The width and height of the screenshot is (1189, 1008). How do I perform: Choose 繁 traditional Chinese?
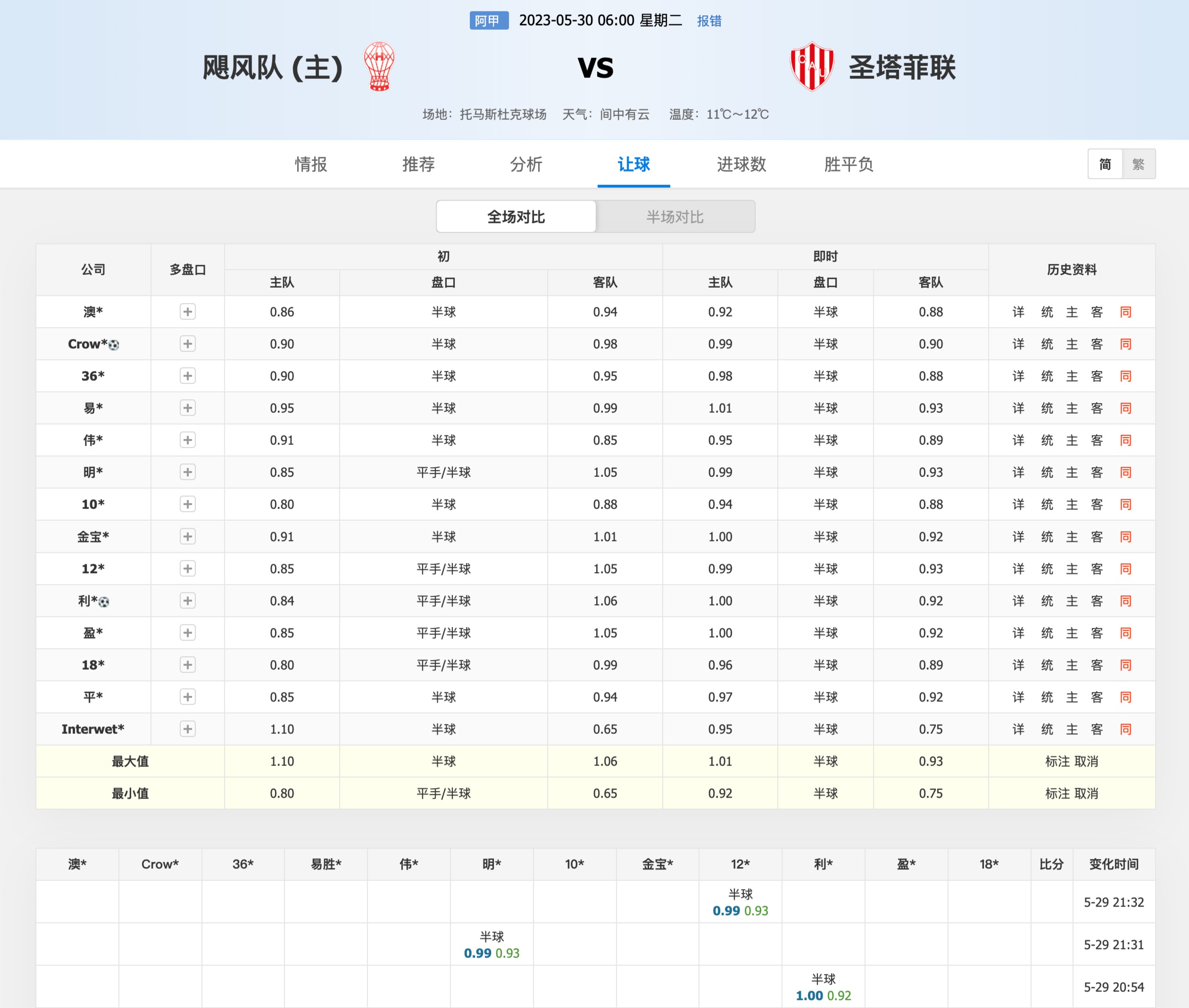(1138, 164)
